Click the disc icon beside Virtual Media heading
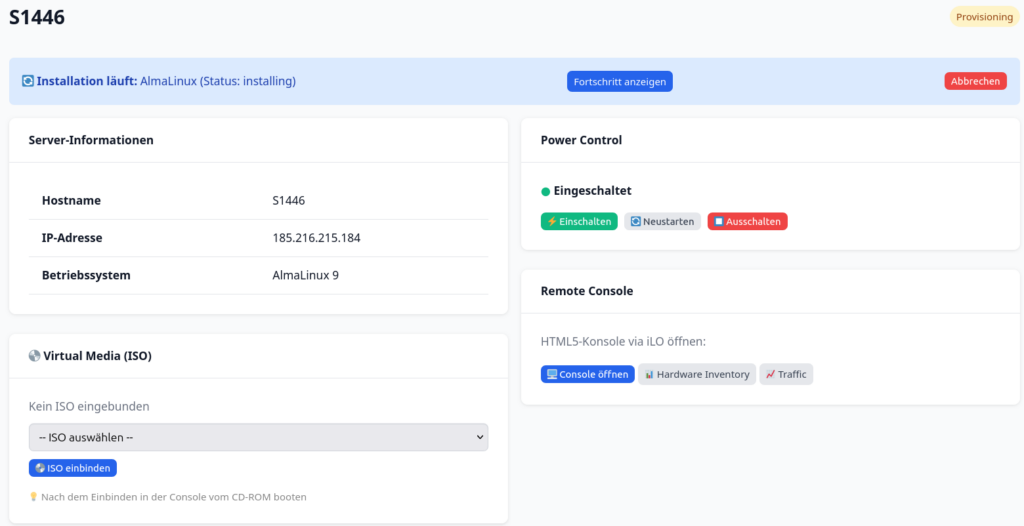Viewport: 1024px width, 526px height. pos(35,356)
